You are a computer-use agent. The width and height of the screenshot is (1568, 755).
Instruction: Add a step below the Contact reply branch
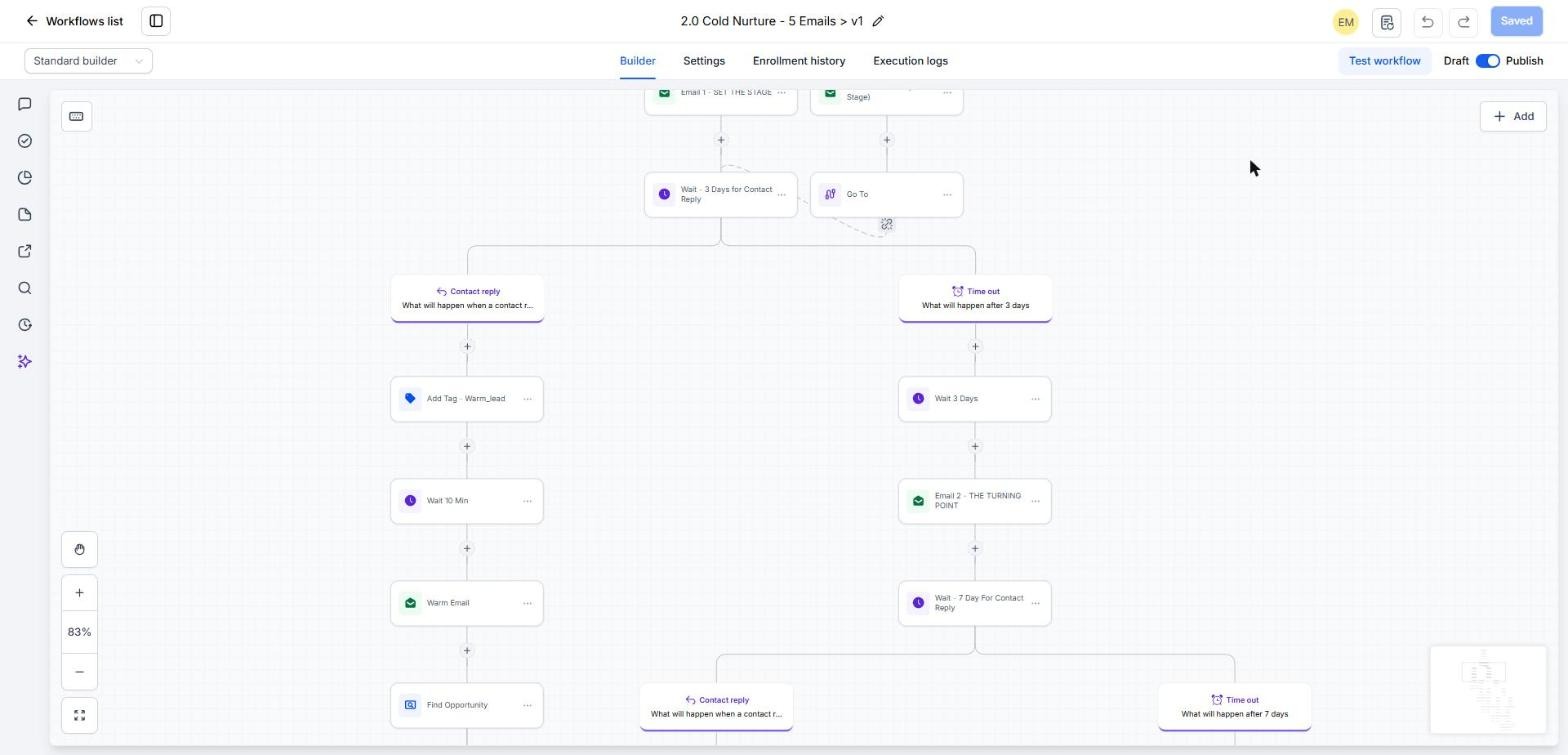pos(467,347)
